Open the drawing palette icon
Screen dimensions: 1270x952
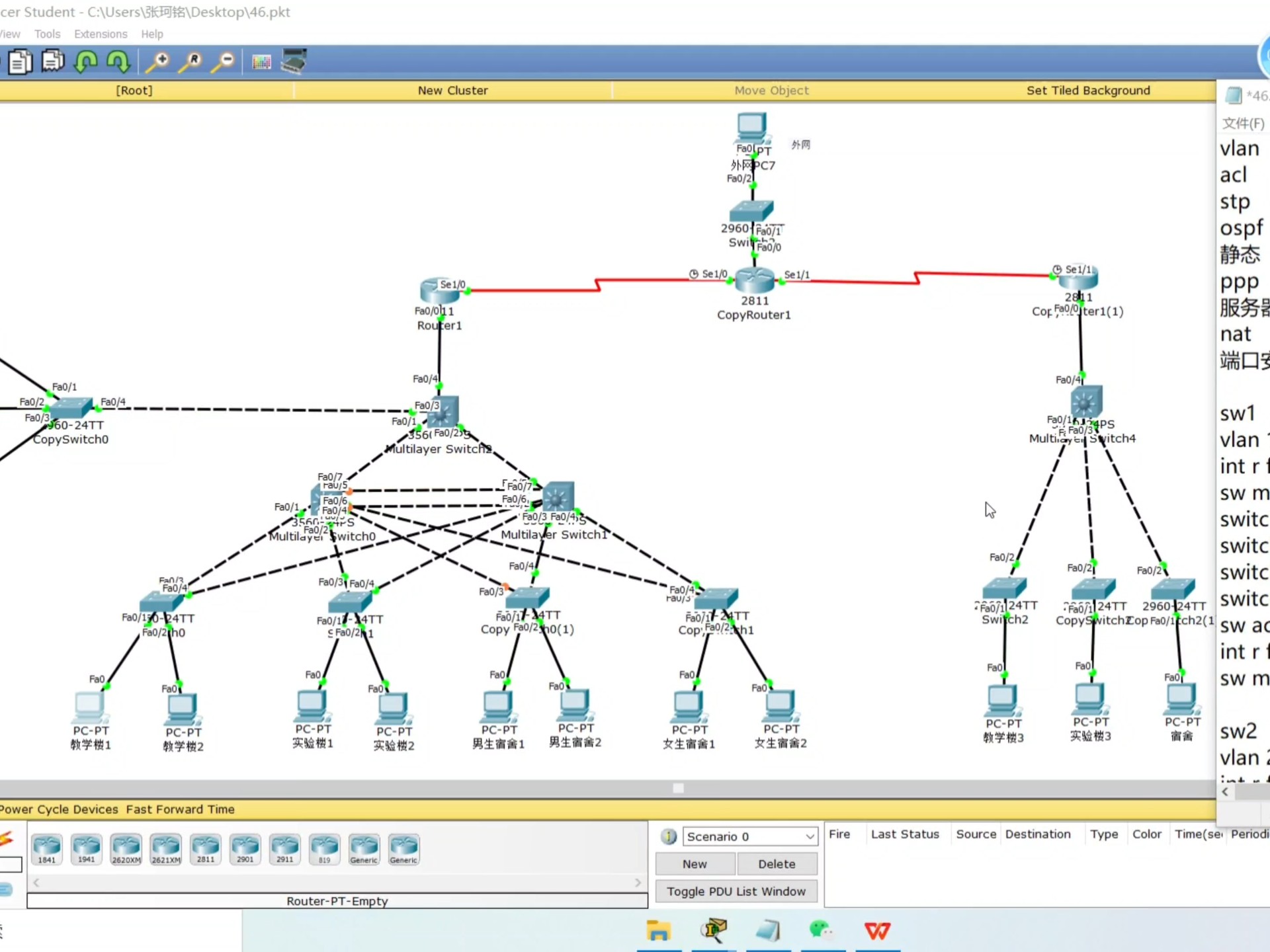[x=261, y=61]
